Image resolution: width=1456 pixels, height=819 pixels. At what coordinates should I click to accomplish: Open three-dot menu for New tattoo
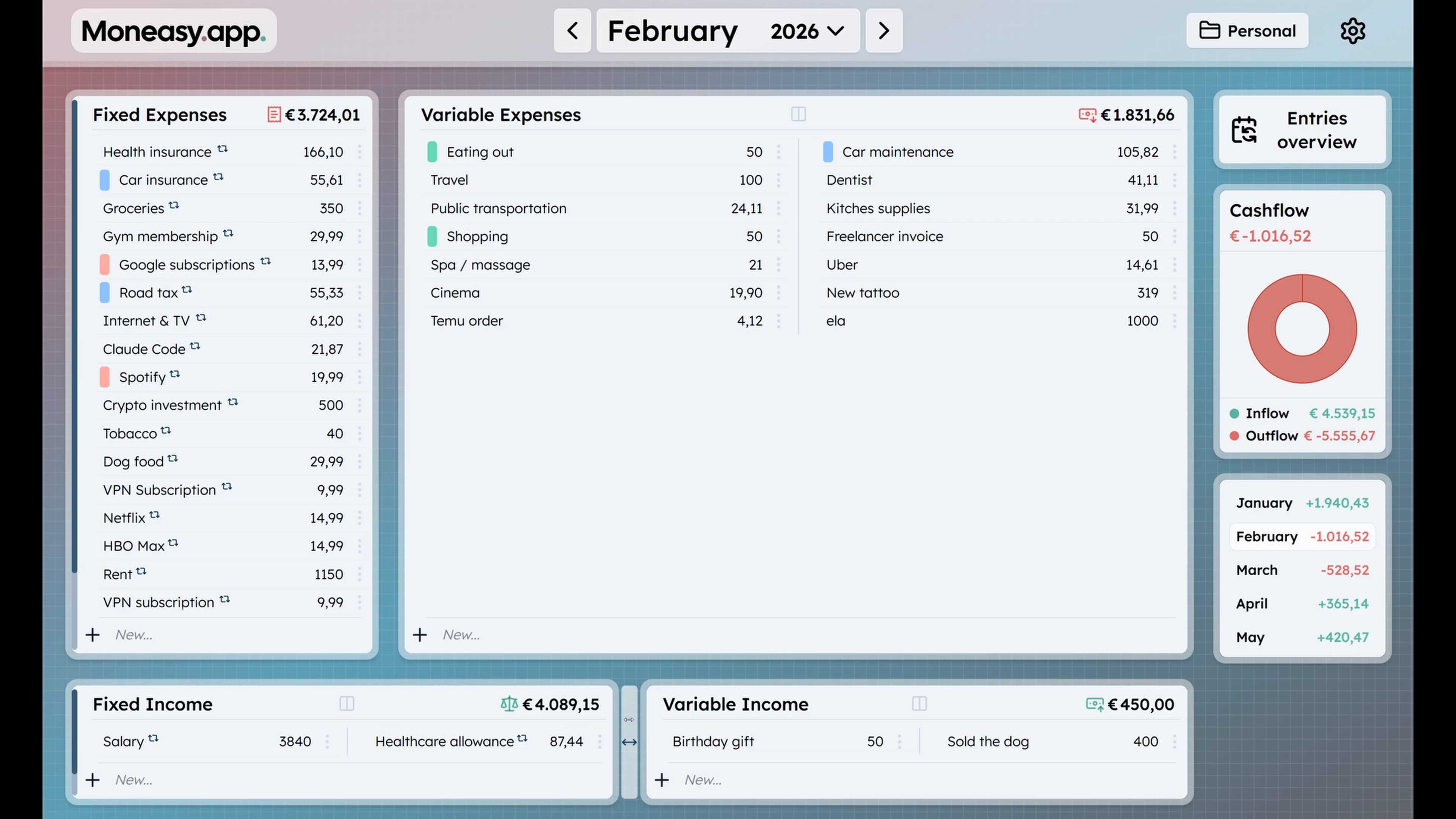coord(1175,293)
